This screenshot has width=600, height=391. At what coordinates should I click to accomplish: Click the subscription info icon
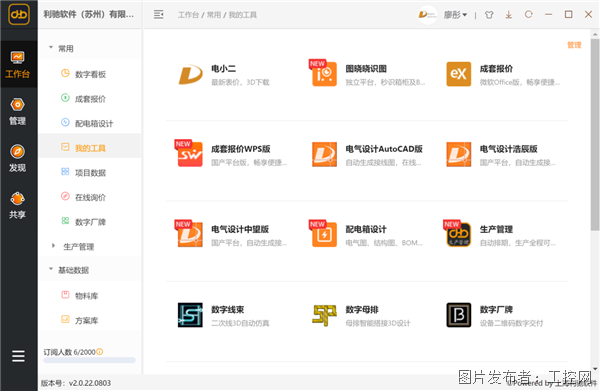(99, 352)
